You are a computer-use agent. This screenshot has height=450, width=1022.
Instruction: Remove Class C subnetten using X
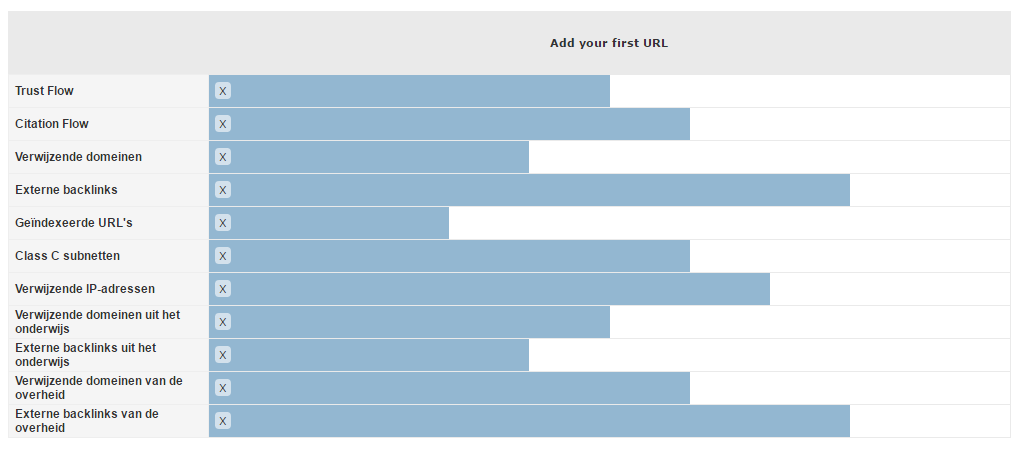(x=223, y=256)
